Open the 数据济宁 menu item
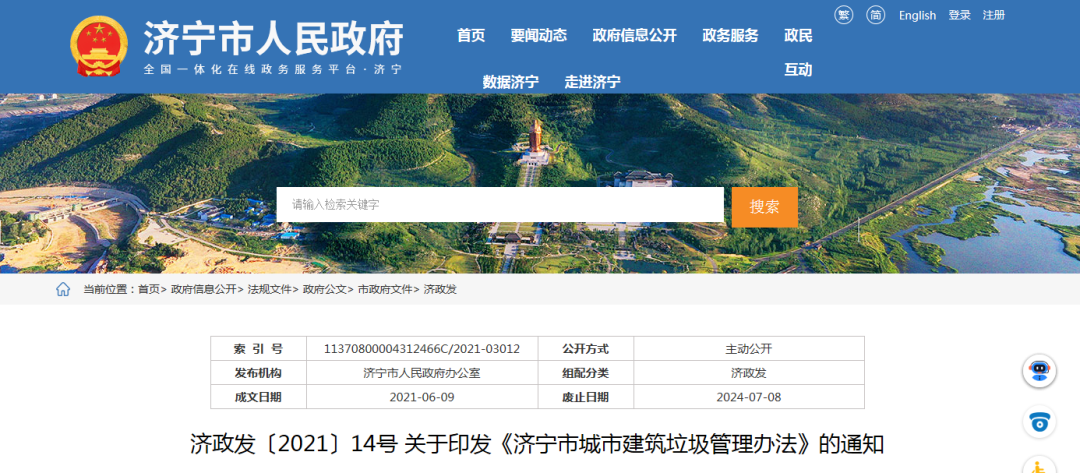Screen dimensions: 1080x473 pyautogui.click(x=510, y=82)
